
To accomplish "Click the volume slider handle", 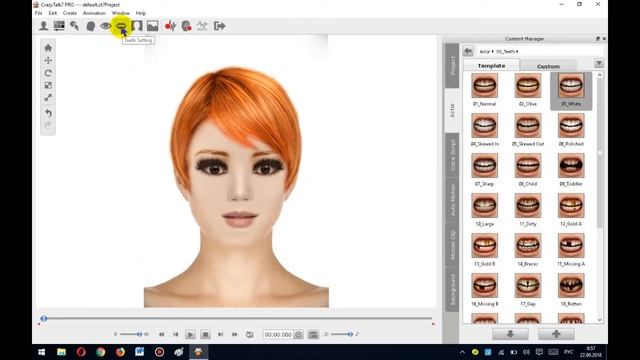I will 139,334.
